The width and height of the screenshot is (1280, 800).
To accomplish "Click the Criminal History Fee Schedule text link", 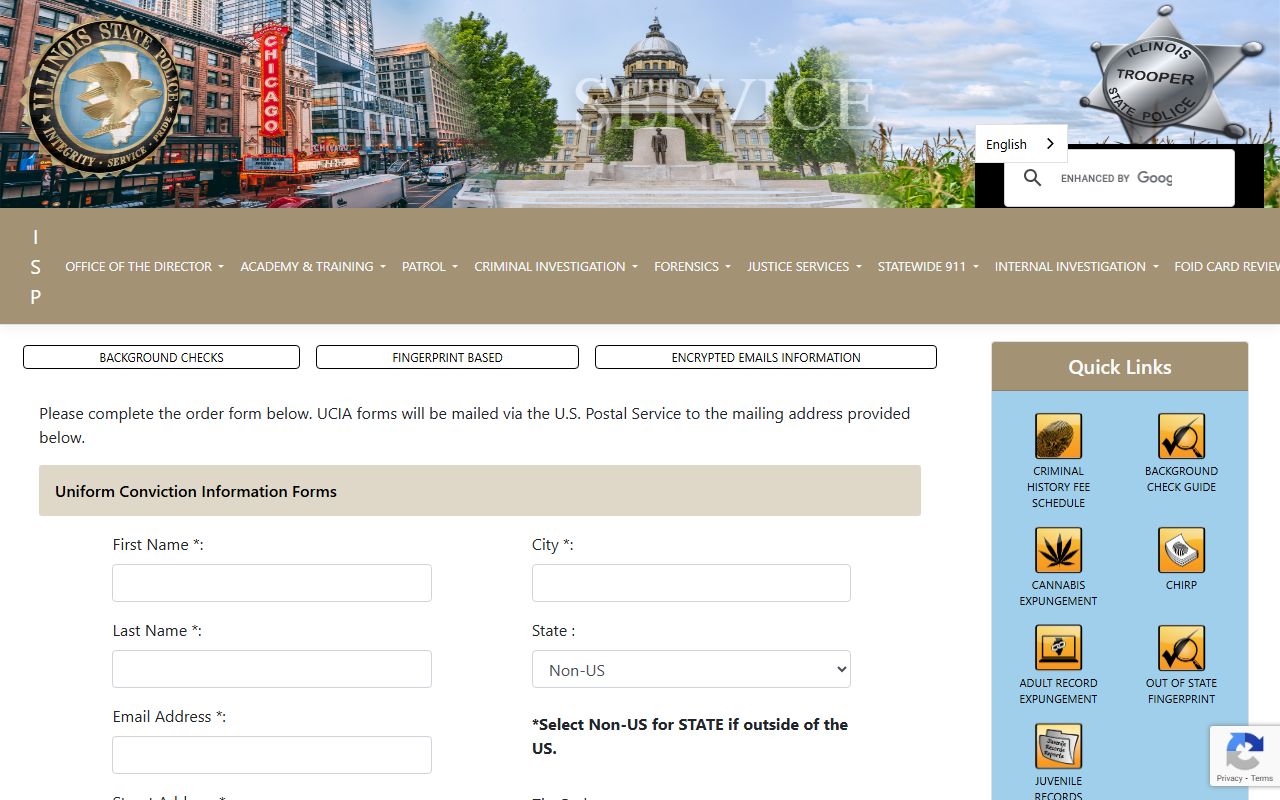I will (1058, 487).
